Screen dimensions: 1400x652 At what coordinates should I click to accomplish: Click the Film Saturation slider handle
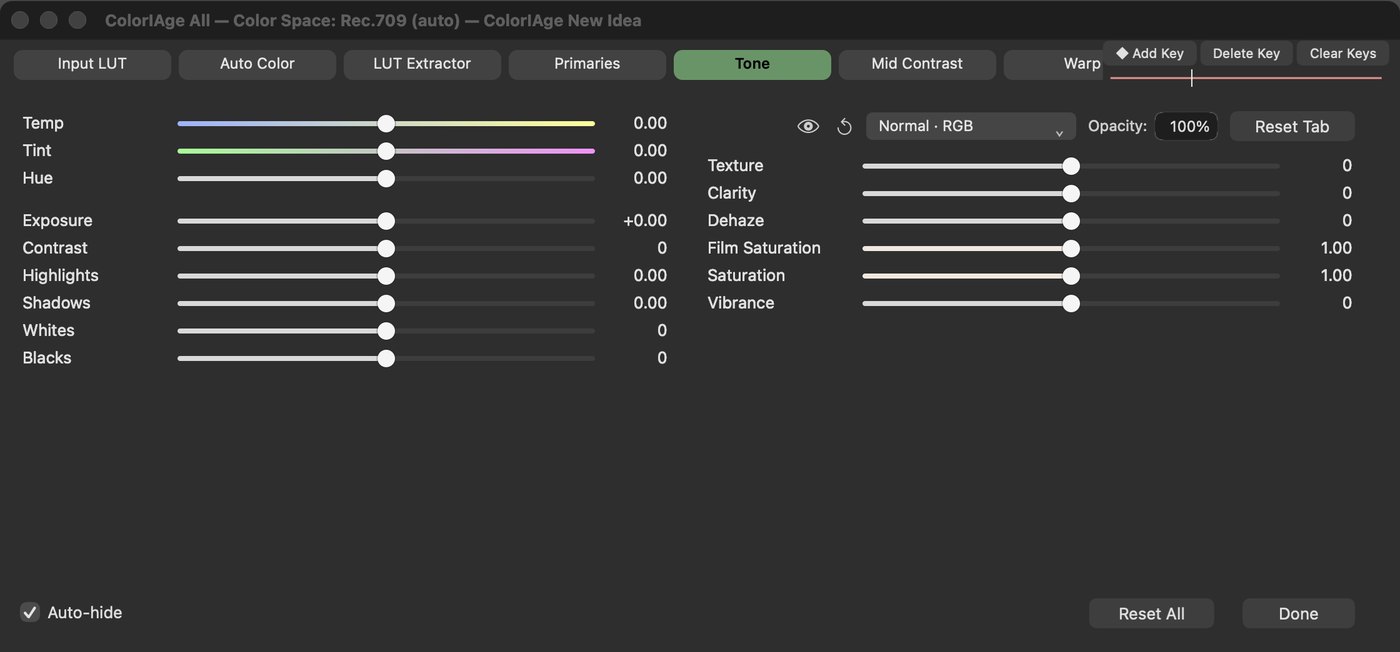point(1071,249)
